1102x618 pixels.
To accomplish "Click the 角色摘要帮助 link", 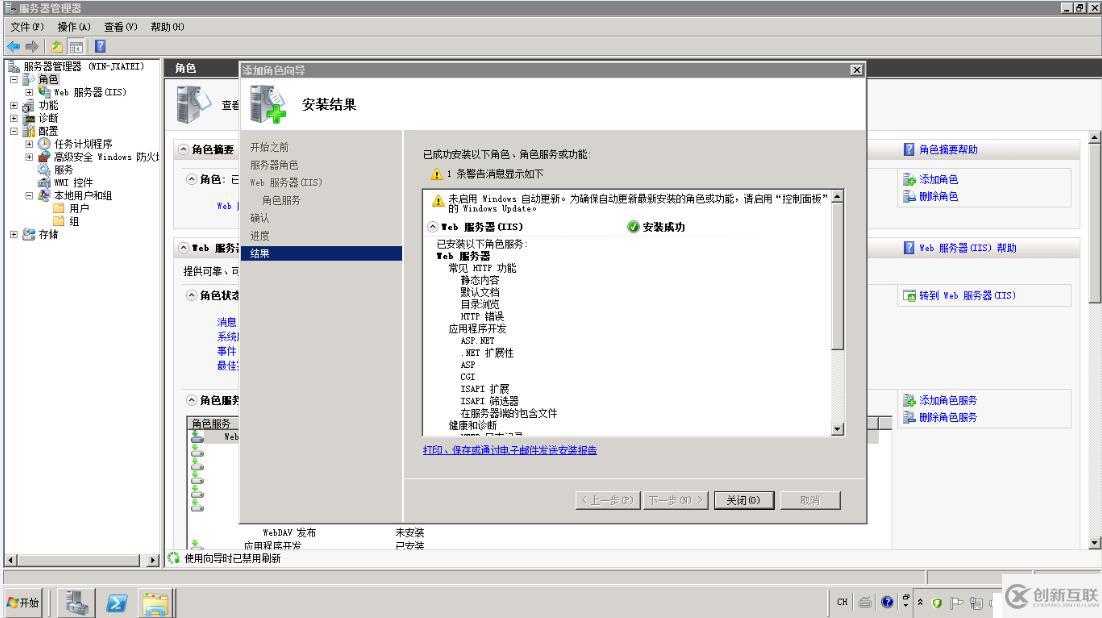I will [948, 149].
